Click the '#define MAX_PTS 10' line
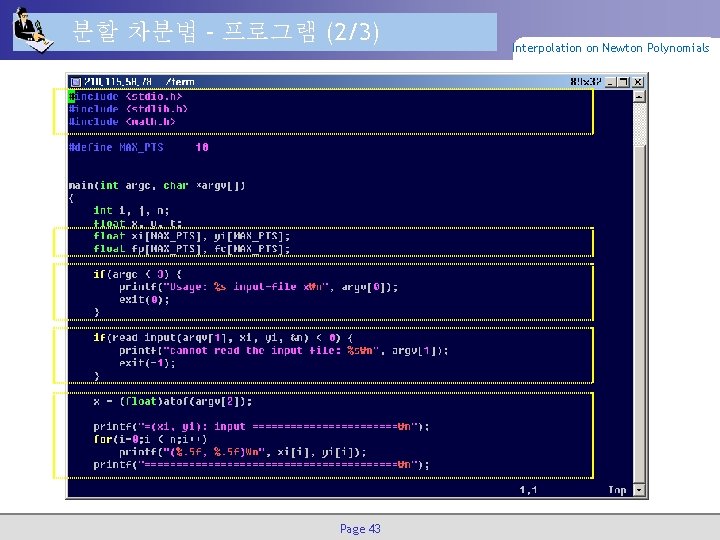This screenshot has height=540, width=720. pyautogui.click(x=138, y=147)
